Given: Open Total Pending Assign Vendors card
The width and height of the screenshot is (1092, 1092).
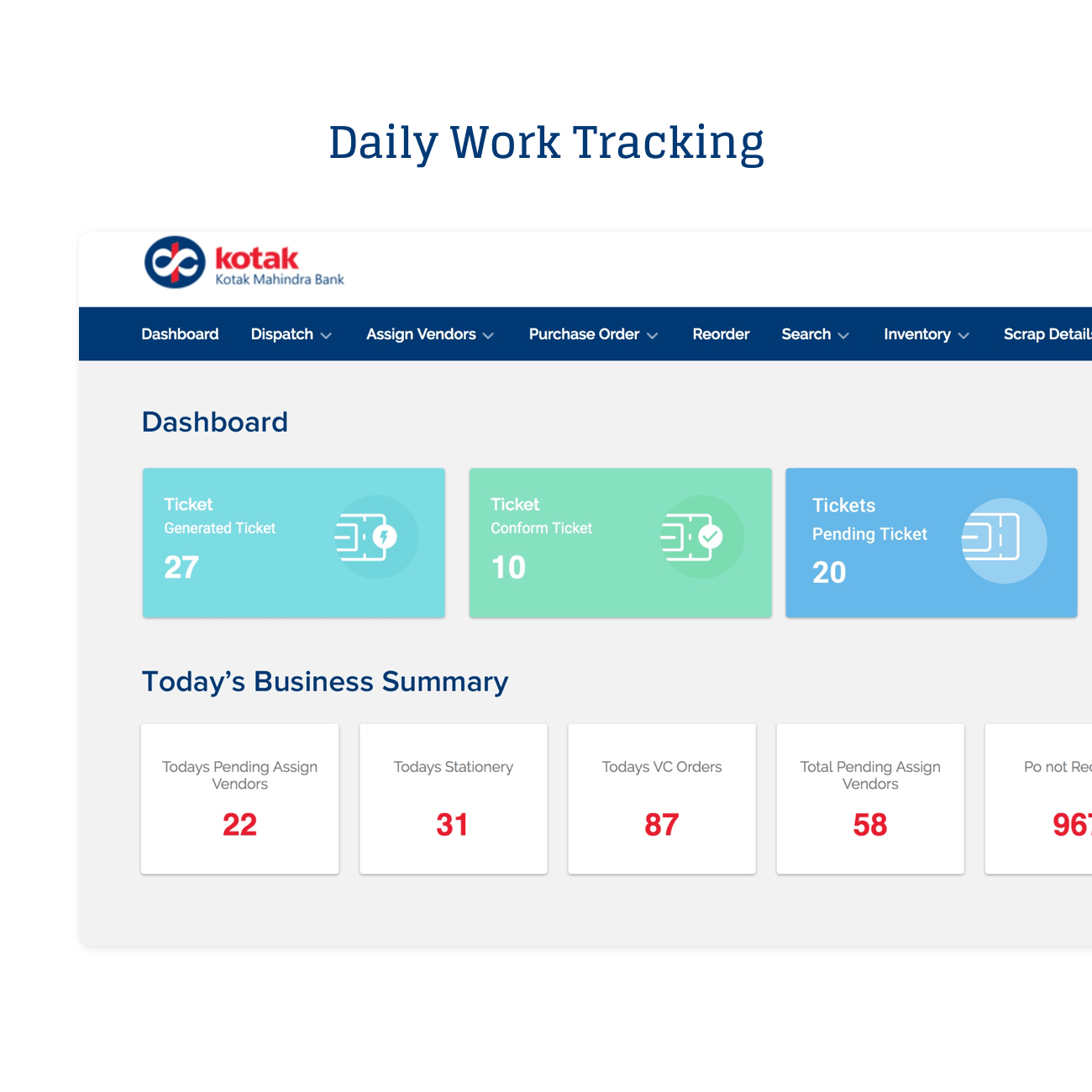Looking at the screenshot, I should (x=870, y=799).
